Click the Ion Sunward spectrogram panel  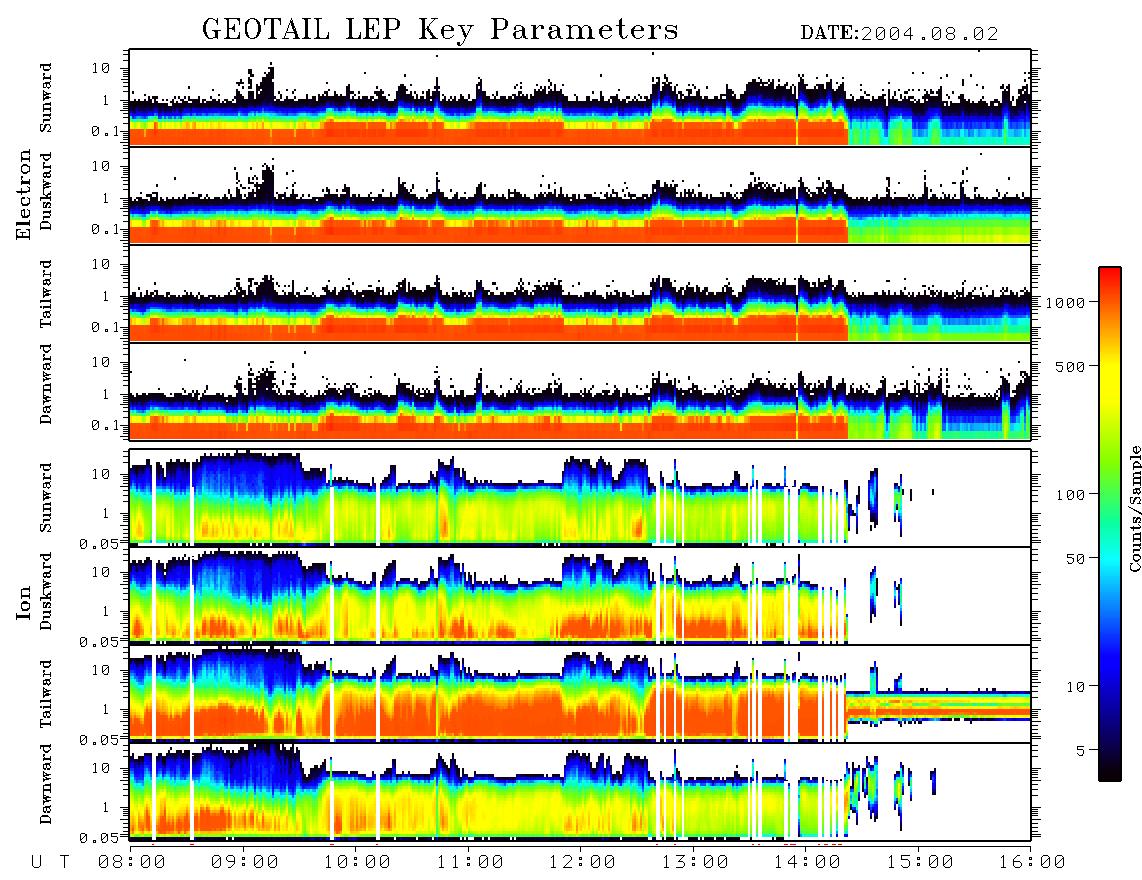(580, 498)
